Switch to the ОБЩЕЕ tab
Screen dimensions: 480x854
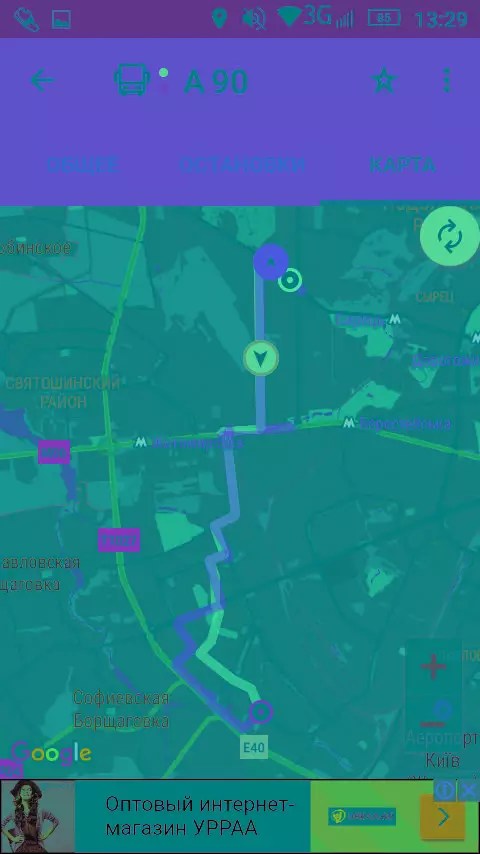coord(82,165)
